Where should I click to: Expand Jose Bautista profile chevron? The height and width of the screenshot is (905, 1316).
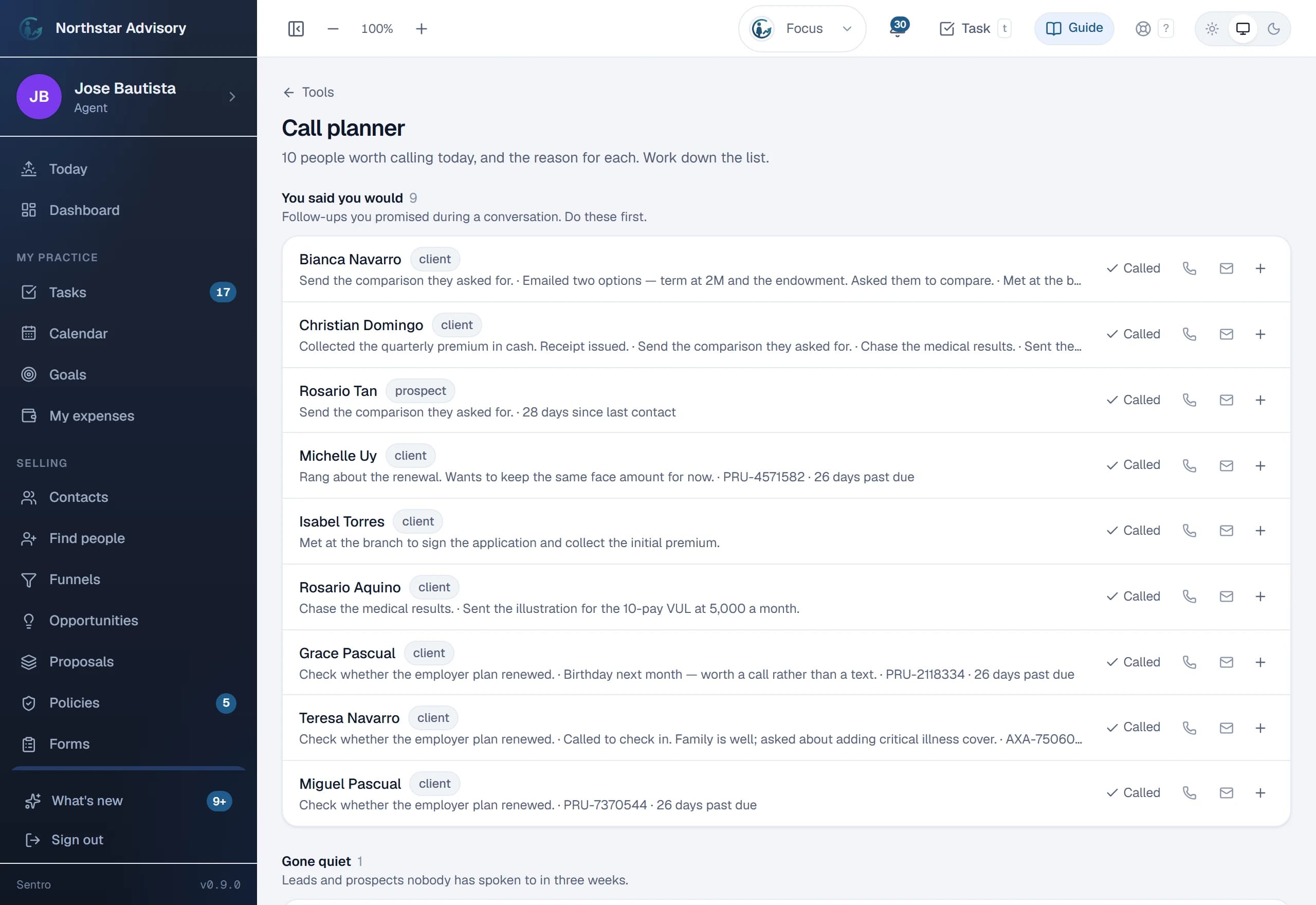232,96
